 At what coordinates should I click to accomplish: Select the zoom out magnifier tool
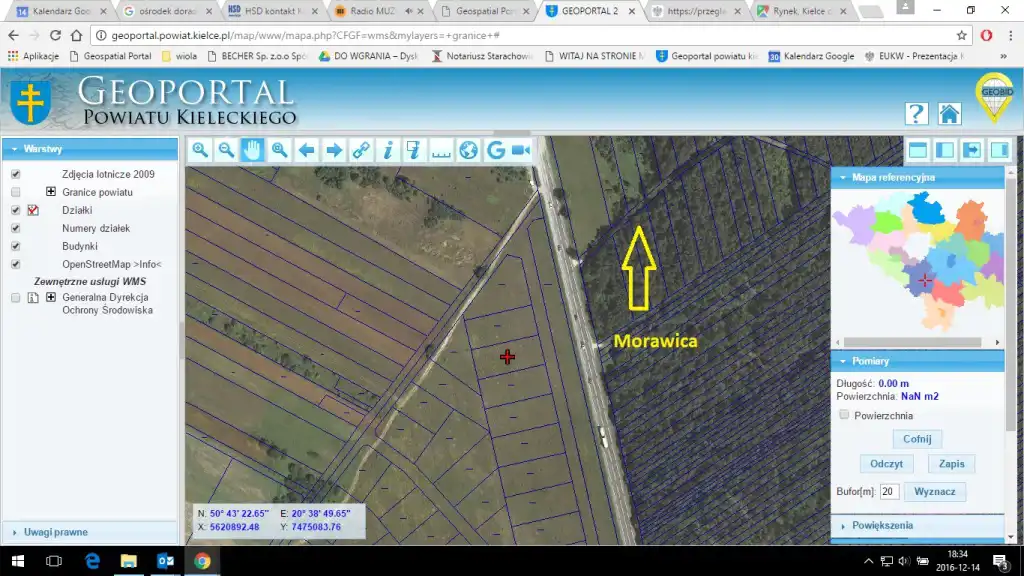pos(227,150)
